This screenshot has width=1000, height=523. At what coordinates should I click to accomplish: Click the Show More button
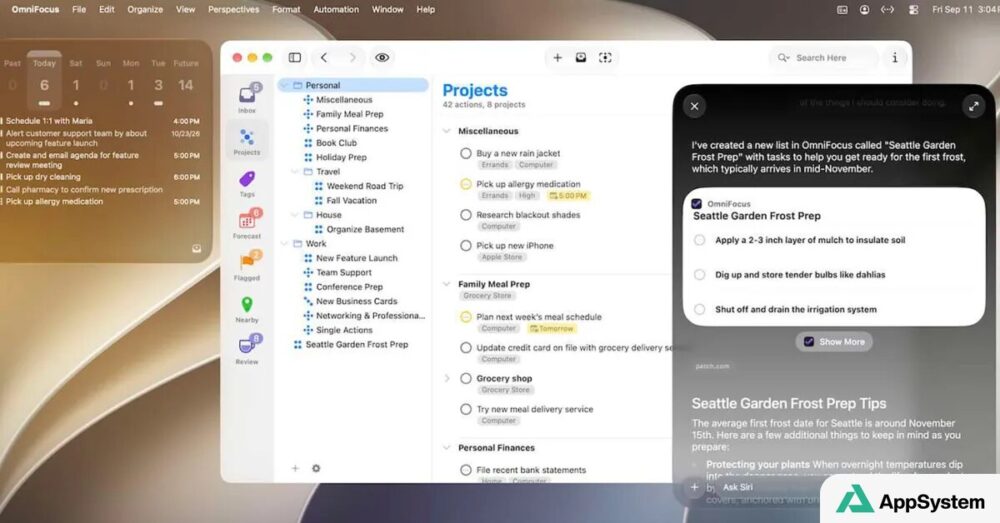coord(834,342)
